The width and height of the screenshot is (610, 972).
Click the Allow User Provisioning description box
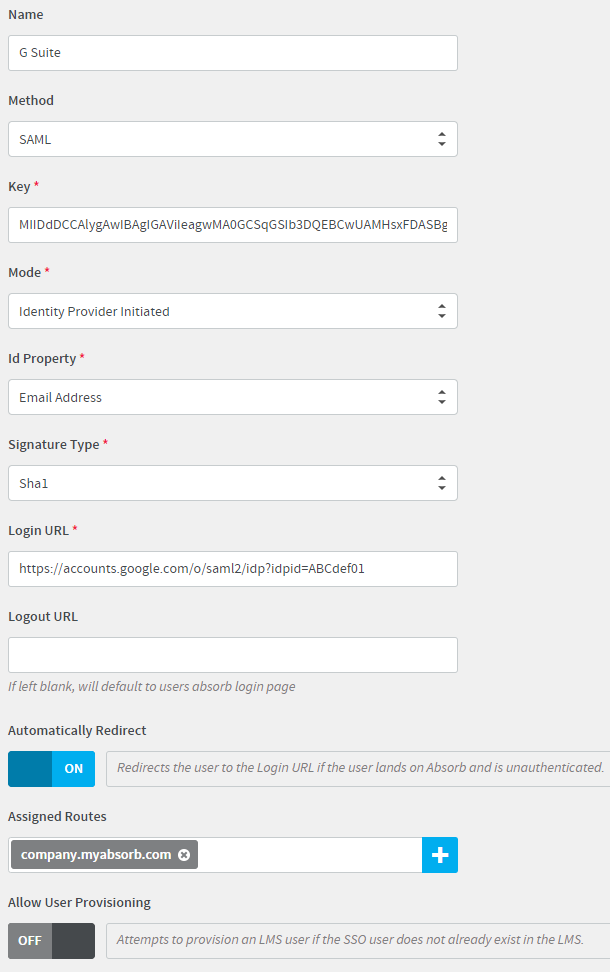pyautogui.click(x=358, y=940)
